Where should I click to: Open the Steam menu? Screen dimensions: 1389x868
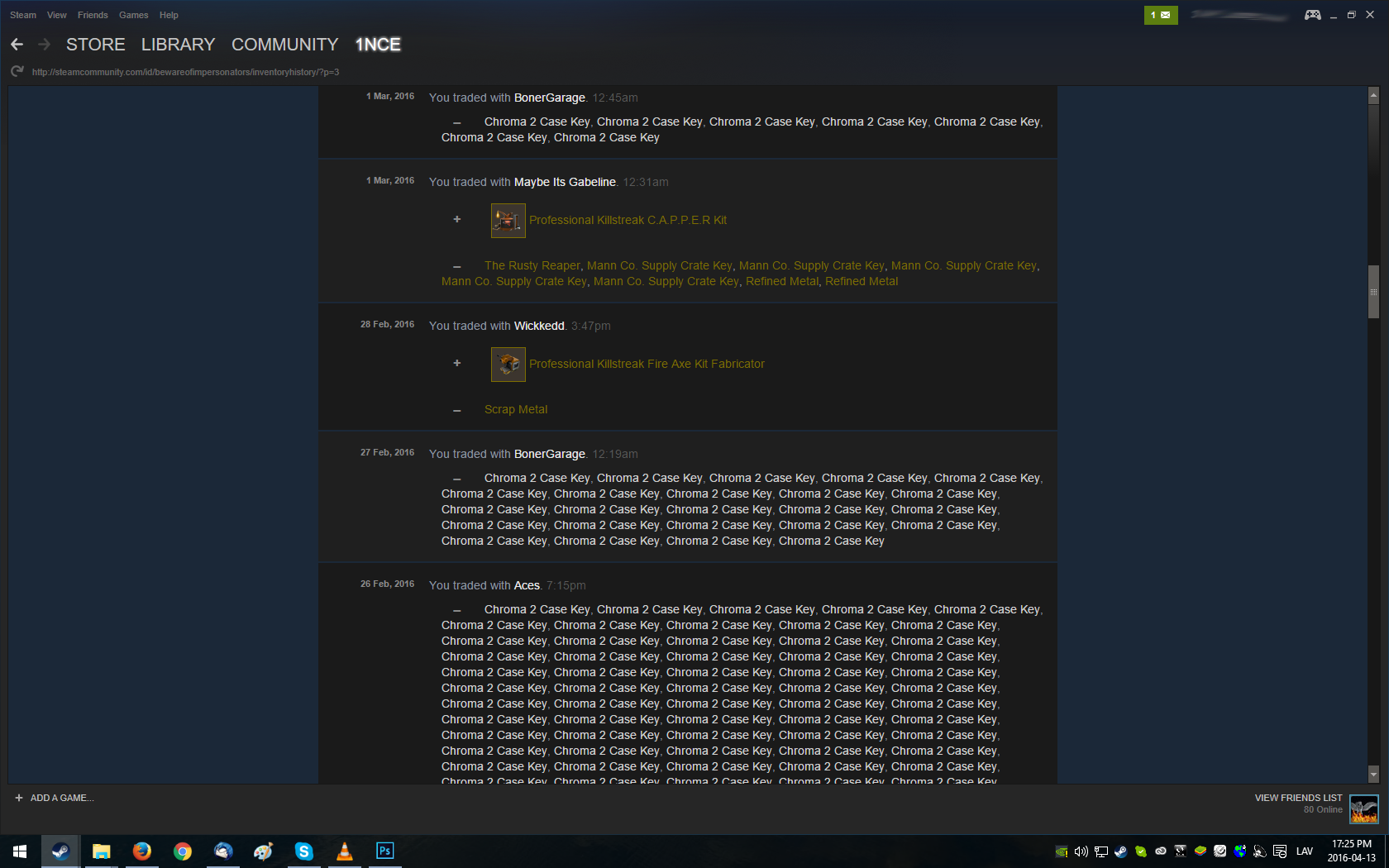23,15
